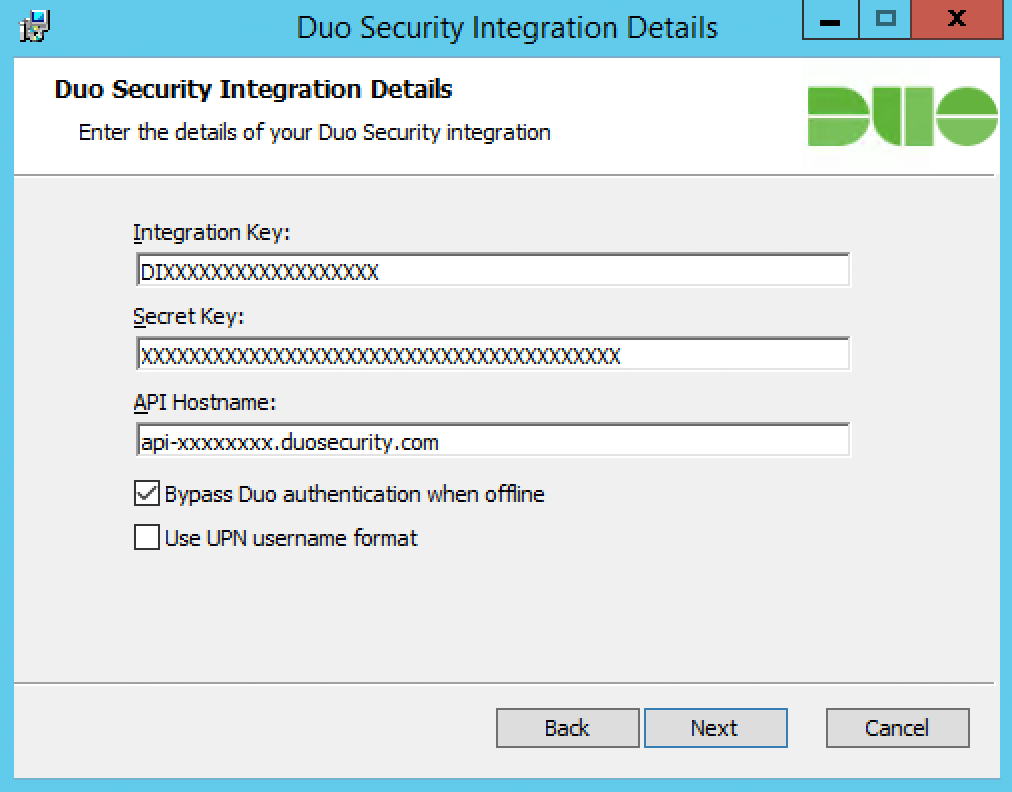Cancel the Duo installation
Viewport: 1012px width, 792px height.
coord(896,728)
